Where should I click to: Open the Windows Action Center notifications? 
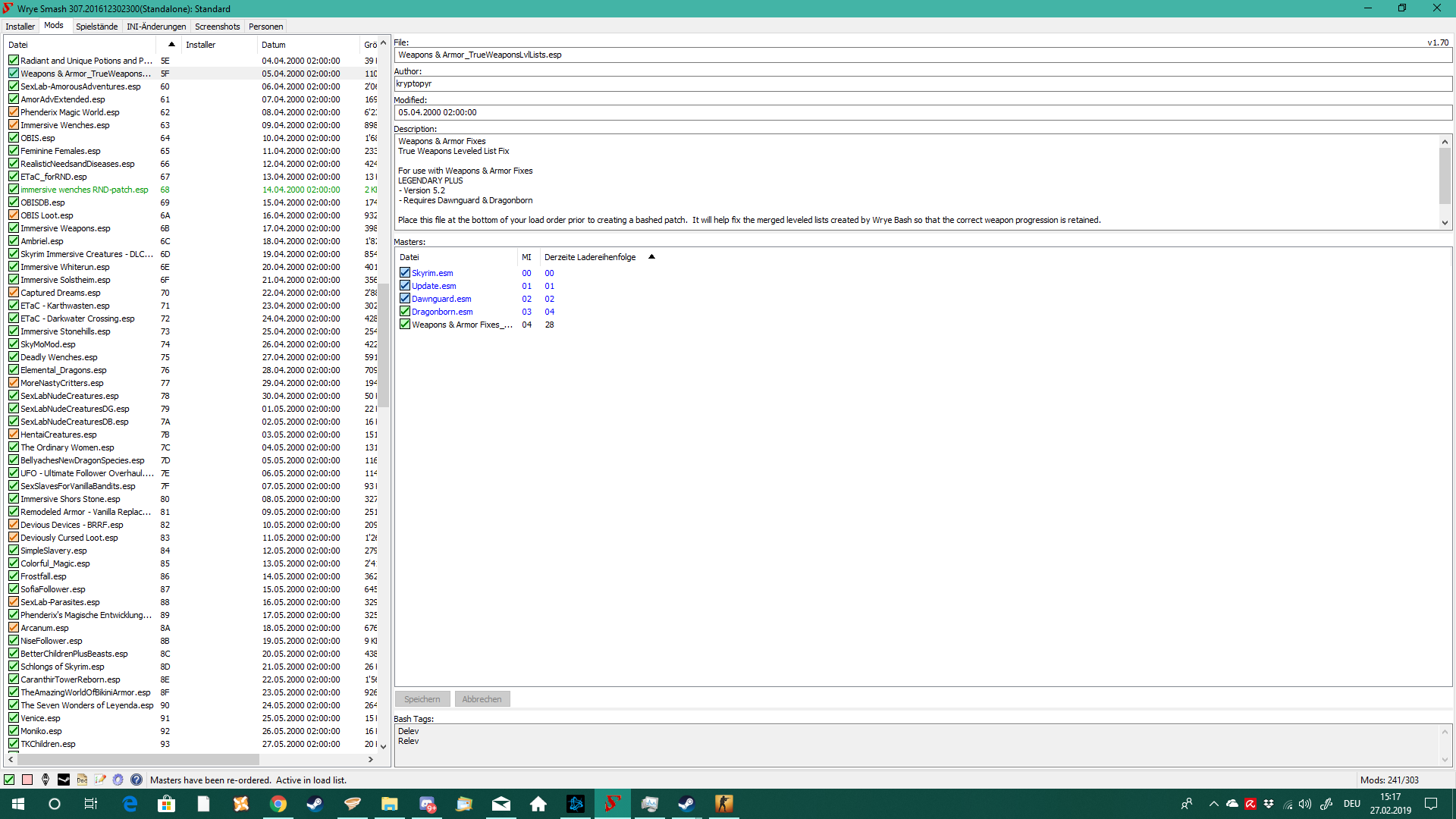point(1431,804)
